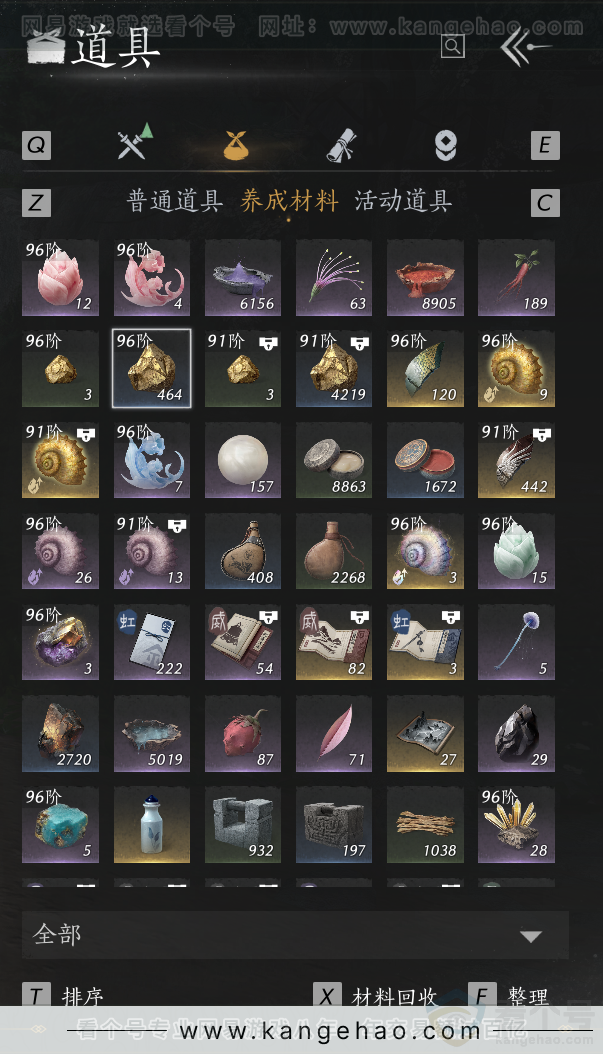Open the stacked gems category icon
The width and height of the screenshot is (603, 1055).
[446, 145]
